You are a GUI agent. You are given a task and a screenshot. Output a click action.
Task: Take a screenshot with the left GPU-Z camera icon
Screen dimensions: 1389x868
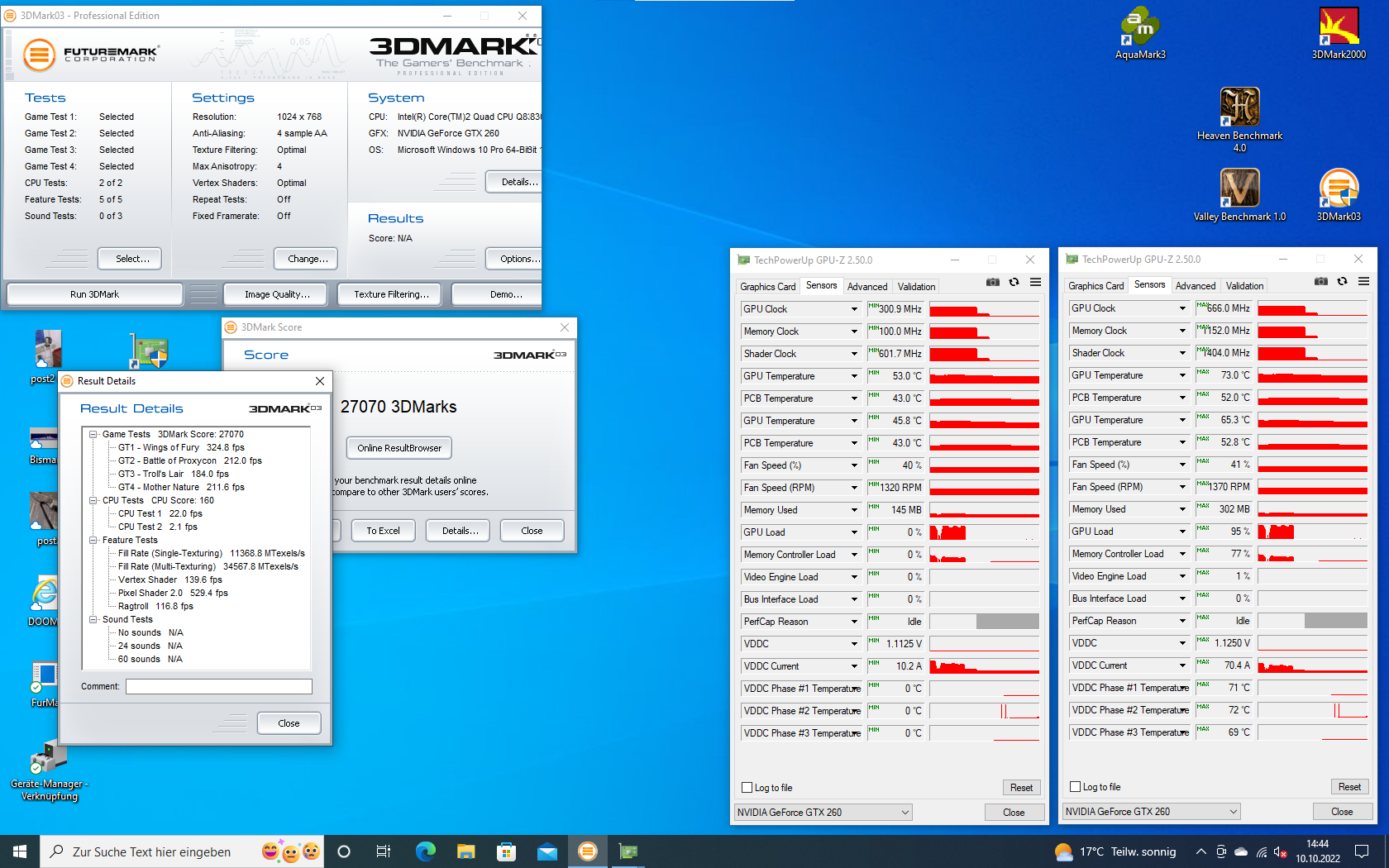click(992, 283)
